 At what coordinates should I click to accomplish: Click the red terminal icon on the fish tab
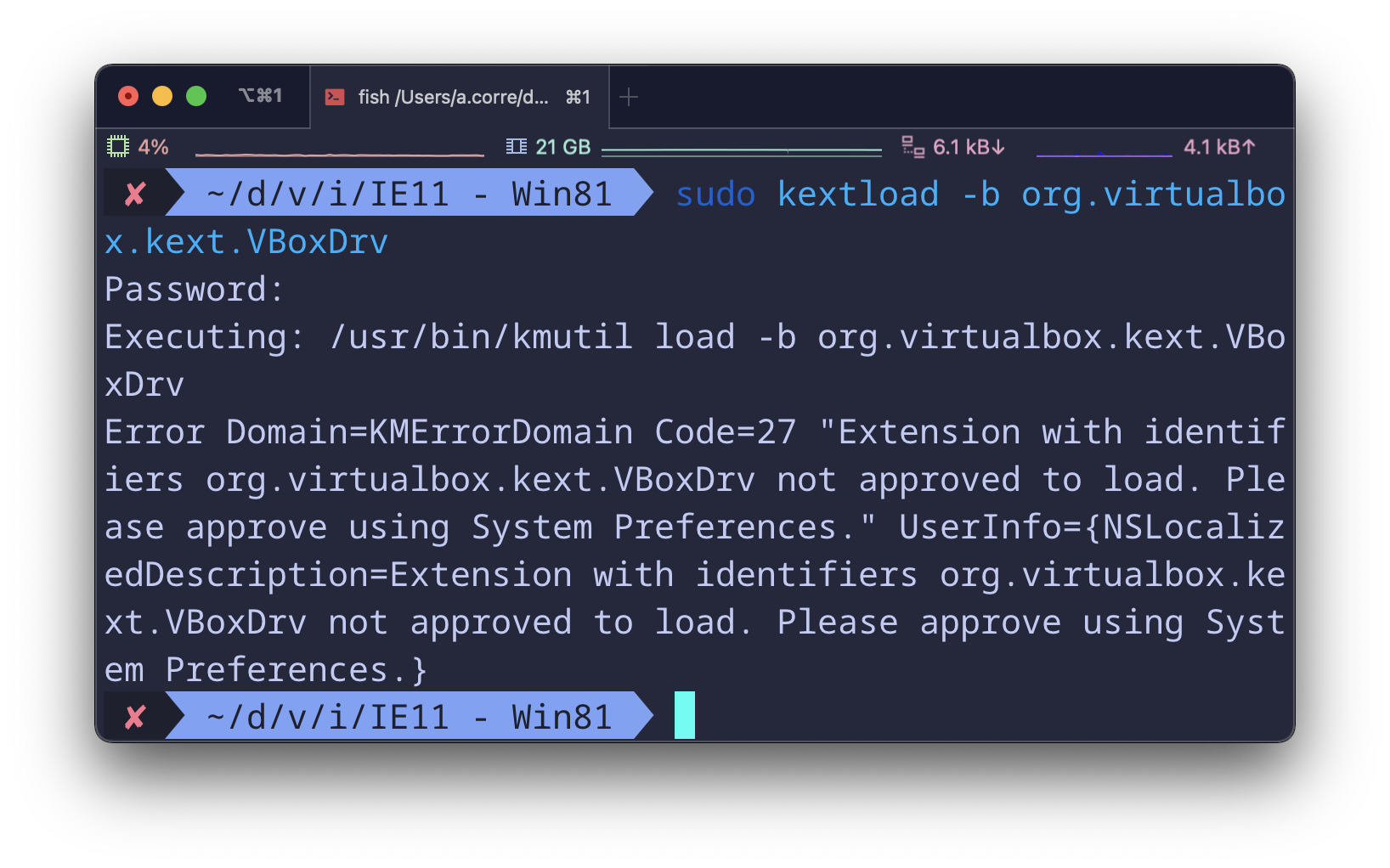pyautogui.click(x=335, y=97)
